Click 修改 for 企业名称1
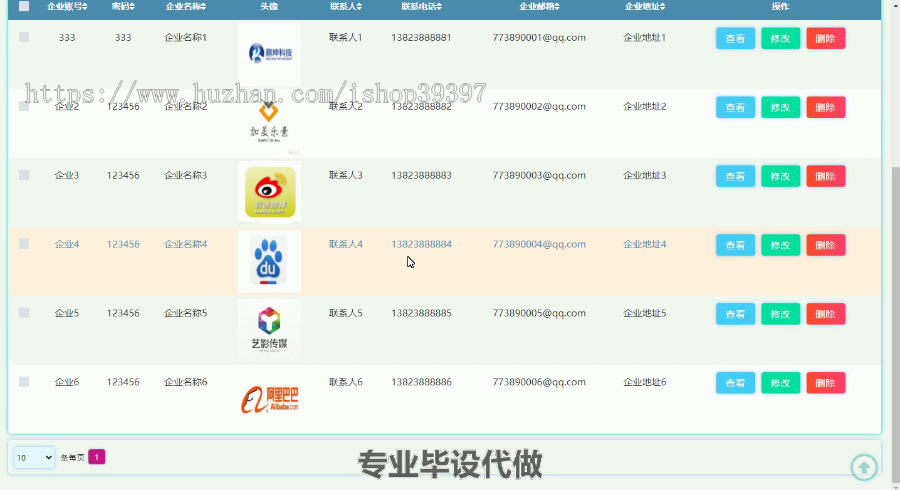The height and width of the screenshot is (490, 900). tap(781, 38)
